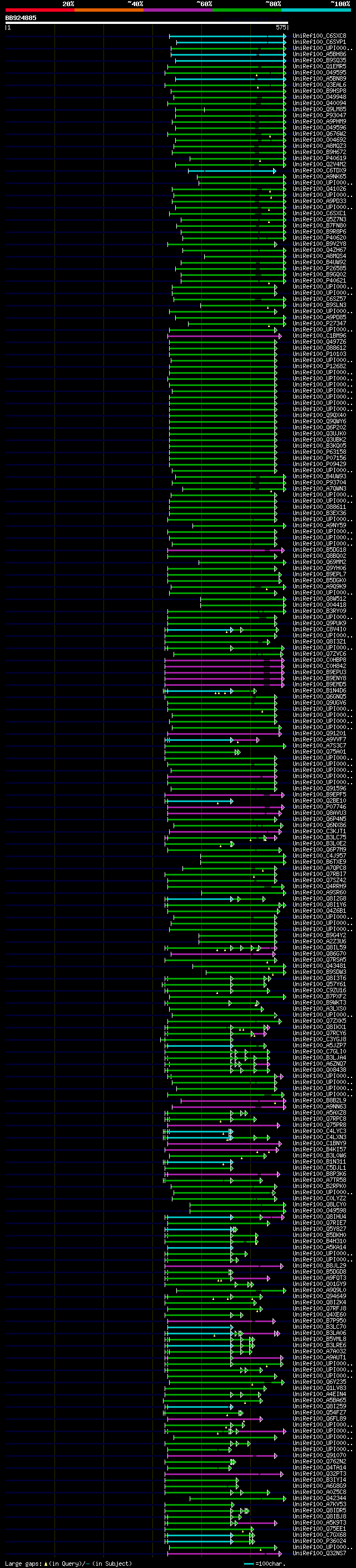The height and width of the screenshot is (1568, 356).
Task: Select hit UniRef100_P93047
Action: (x=319, y=116)
